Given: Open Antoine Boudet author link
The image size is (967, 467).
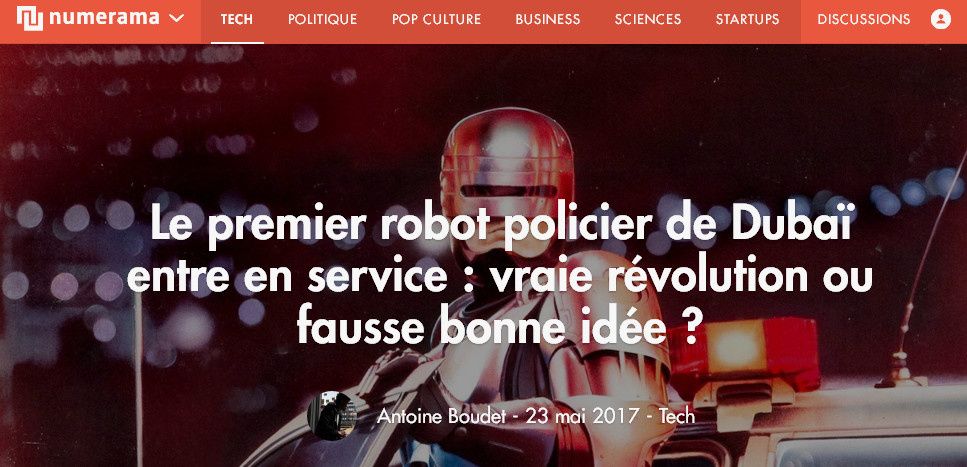Looking at the screenshot, I should point(442,416).
